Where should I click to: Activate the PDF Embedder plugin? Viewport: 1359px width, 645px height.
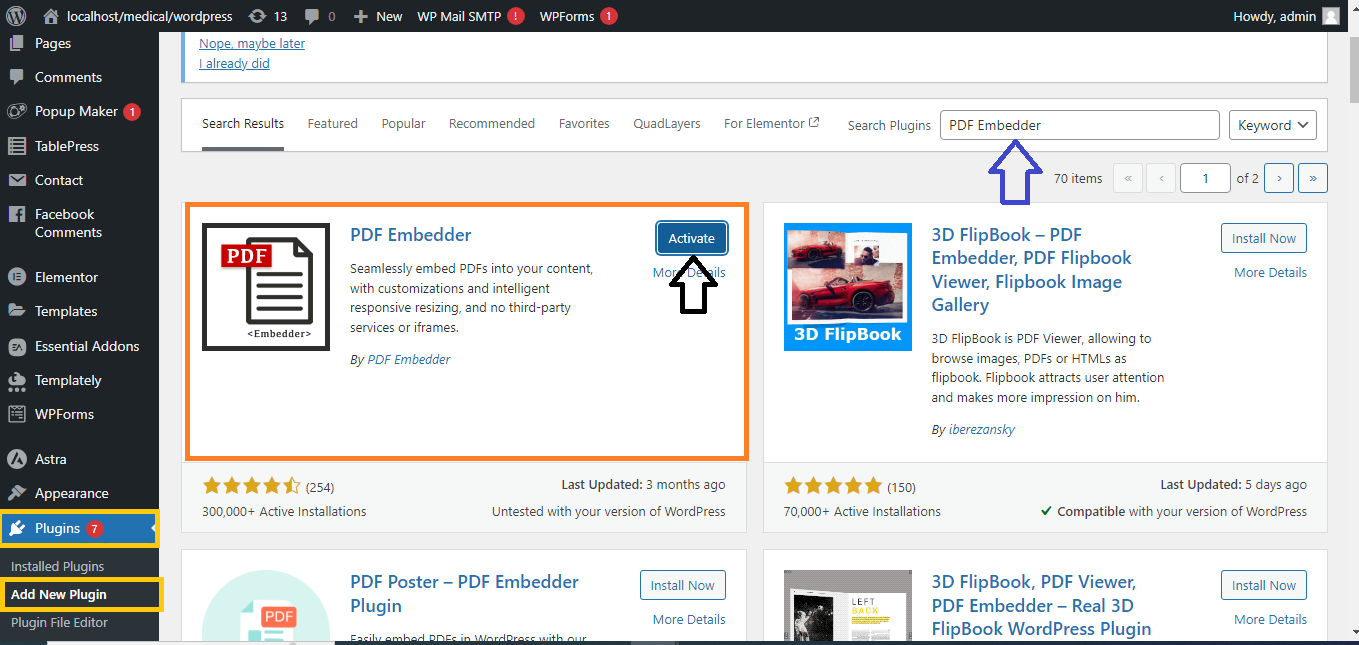point(692,238)
